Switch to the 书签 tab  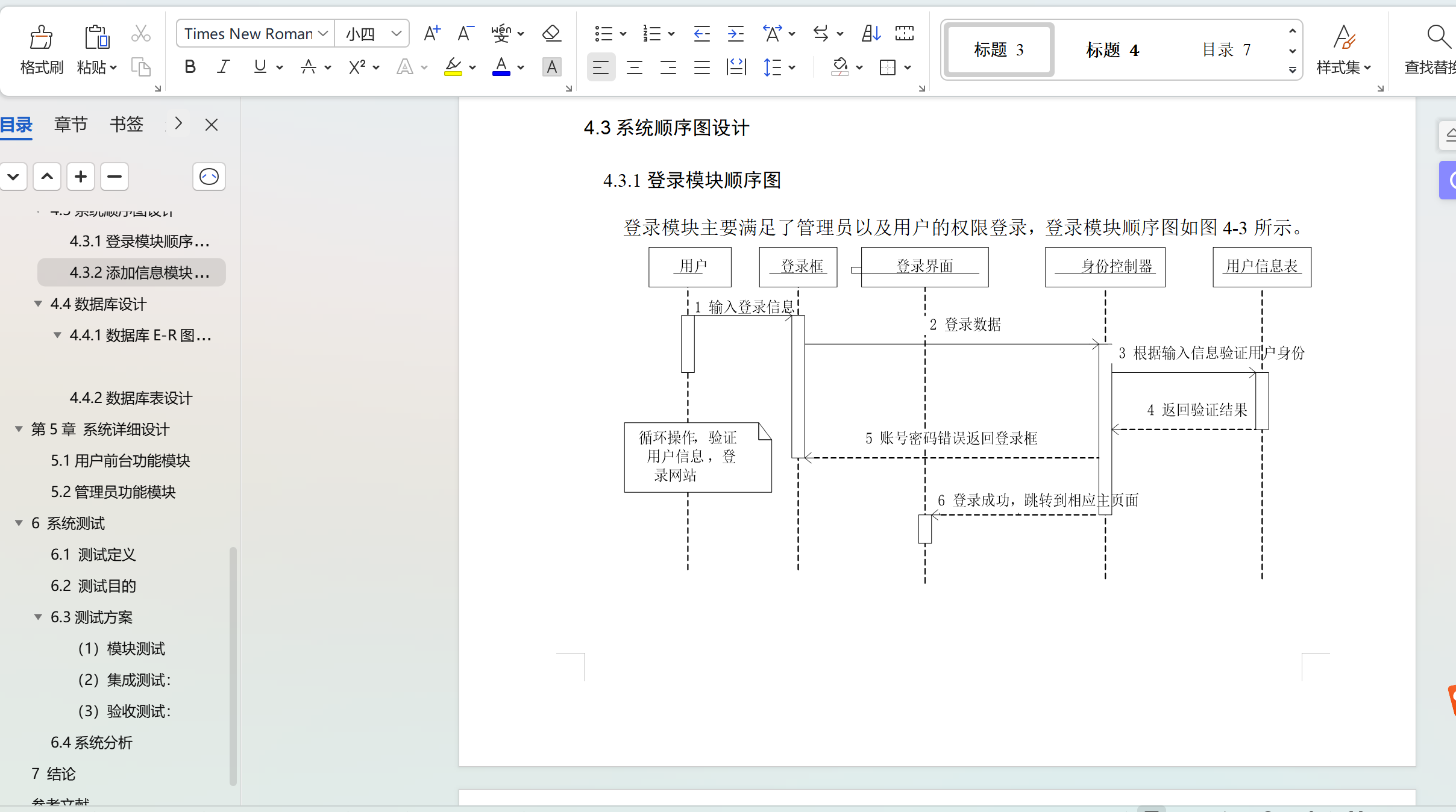tap(127, 125)
